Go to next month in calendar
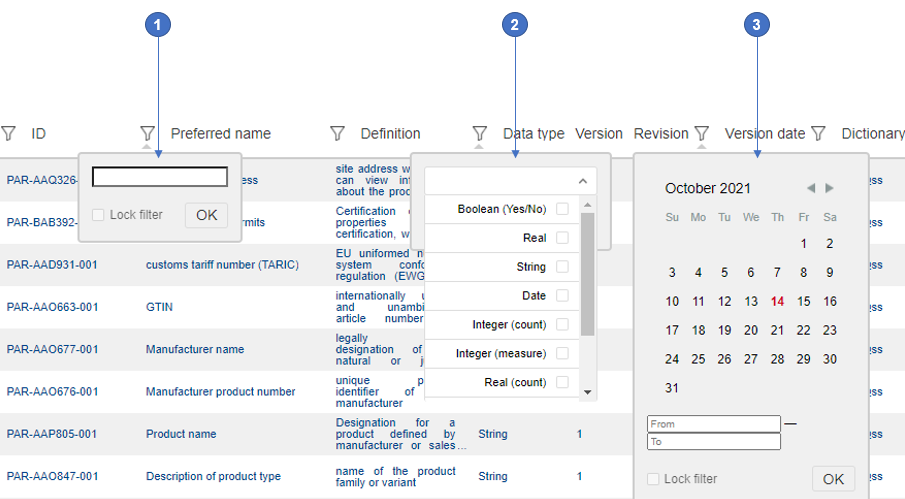The width and height of the screenshot is (905, 499). [829, 188]
